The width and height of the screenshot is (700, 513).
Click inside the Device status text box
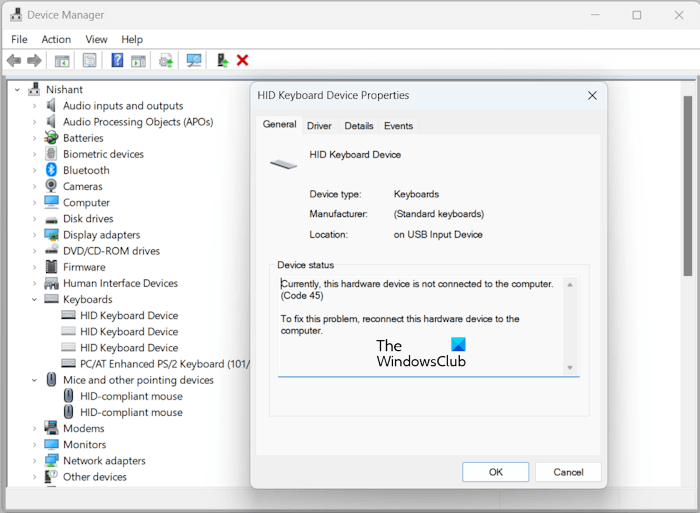pyautogui.click(x=422, y=326)
